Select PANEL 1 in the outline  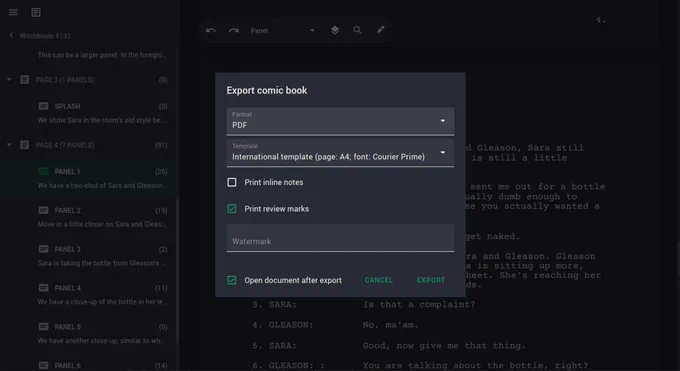click(88, 178)
